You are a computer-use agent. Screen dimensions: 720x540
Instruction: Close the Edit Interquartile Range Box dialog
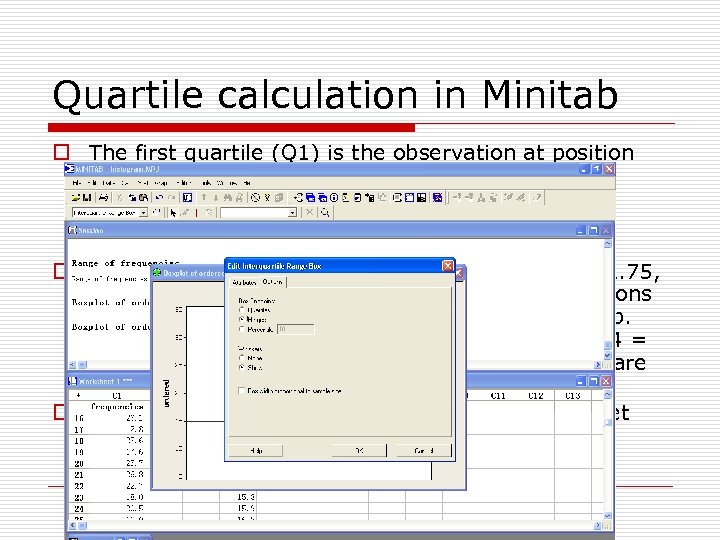(448, 266)
